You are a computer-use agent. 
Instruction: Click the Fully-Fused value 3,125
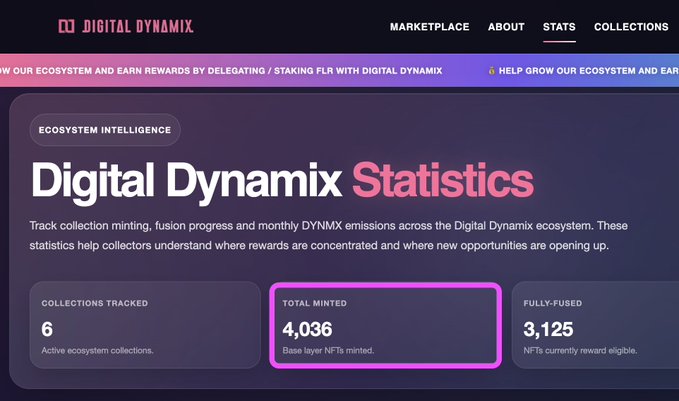548,330
